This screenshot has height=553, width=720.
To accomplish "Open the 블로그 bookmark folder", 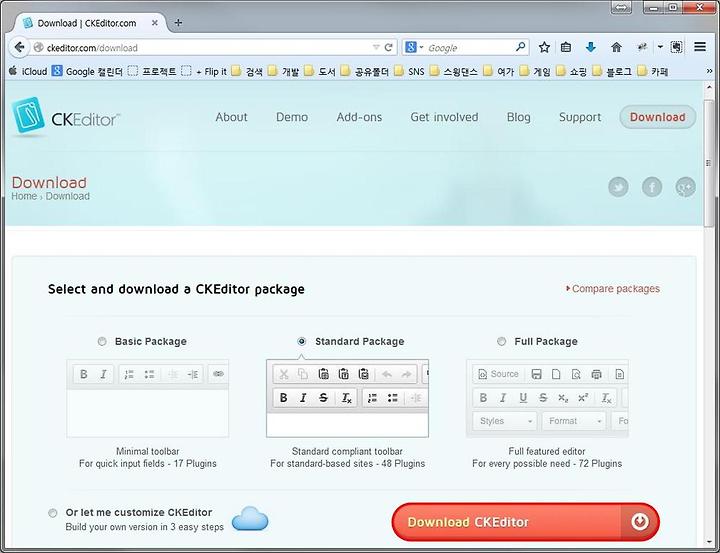I will point(612,71).
